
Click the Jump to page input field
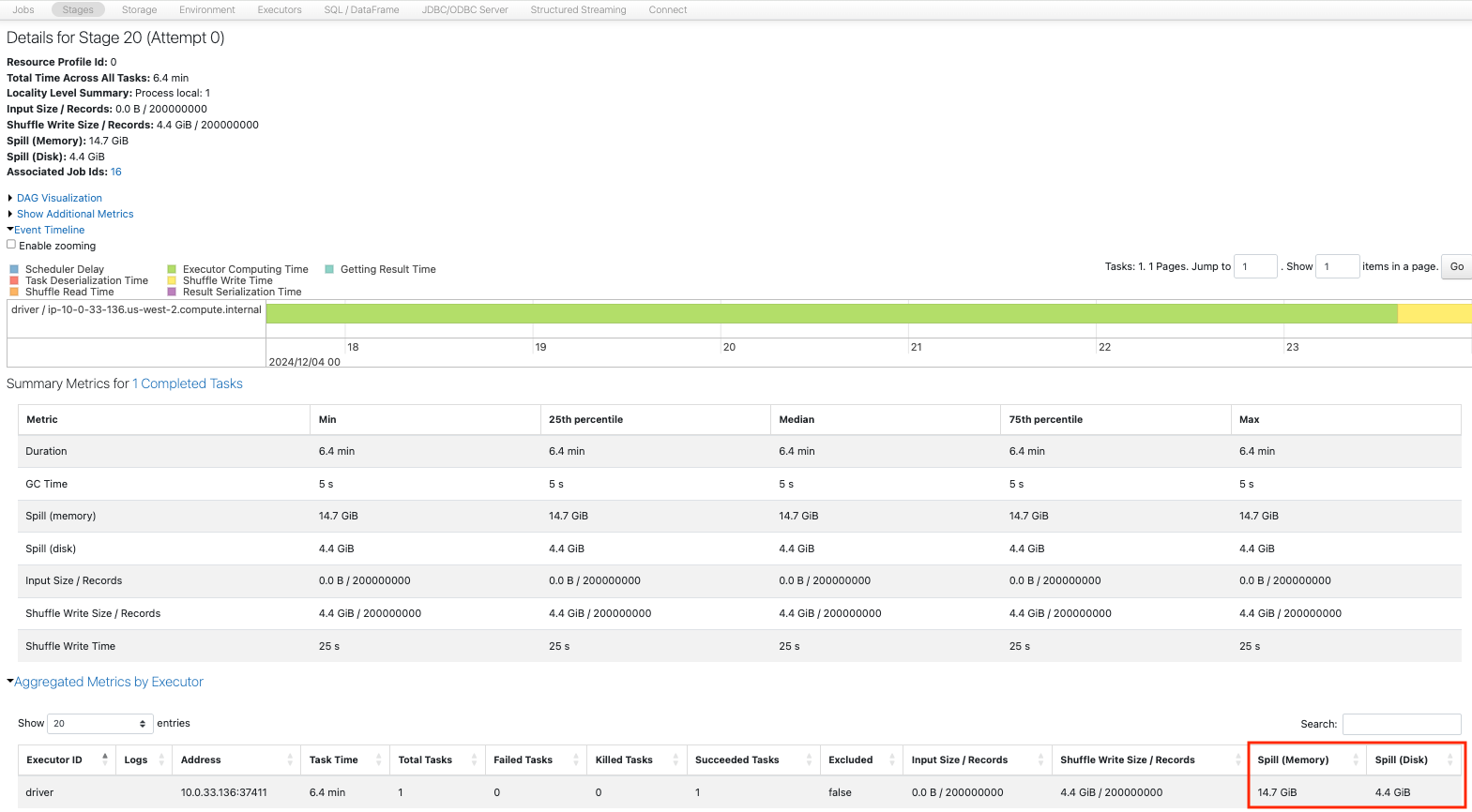point(1255,266)
